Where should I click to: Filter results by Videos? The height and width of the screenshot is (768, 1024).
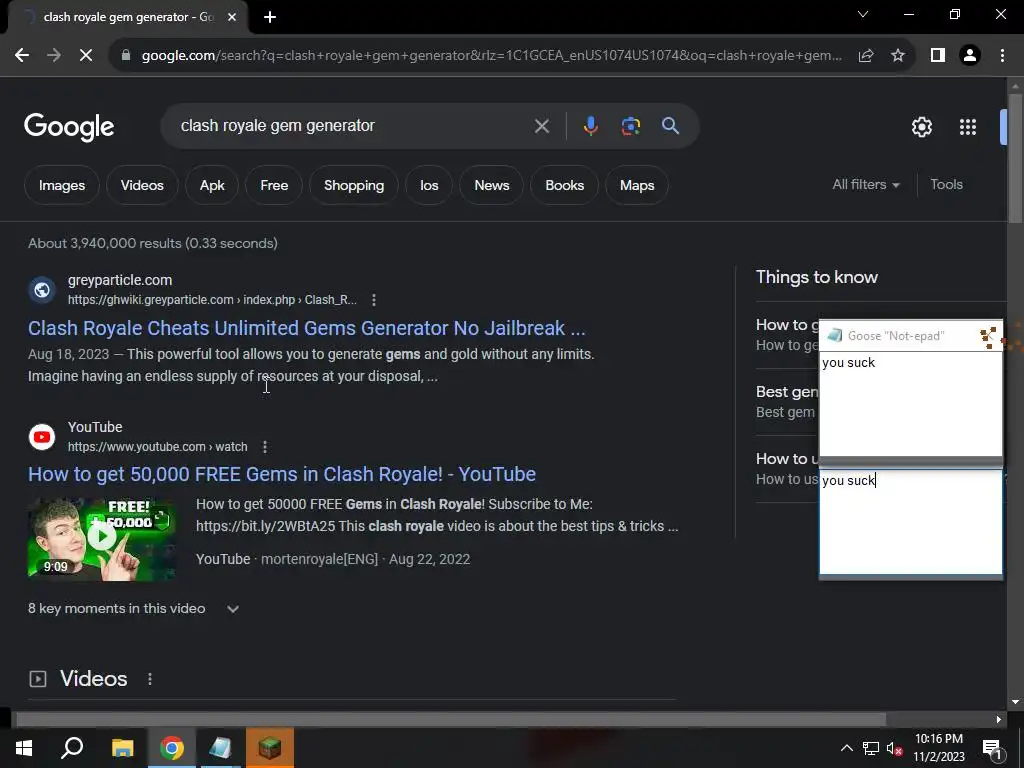coord(142,185)
